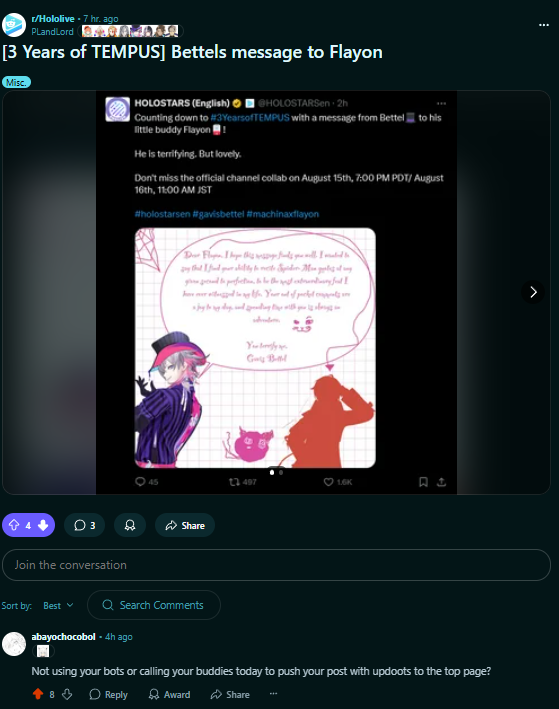Downvote the TEMPUS post
The width and height of the screenshot is (559, 709).
pyautogui.click(x=43, y=525)
